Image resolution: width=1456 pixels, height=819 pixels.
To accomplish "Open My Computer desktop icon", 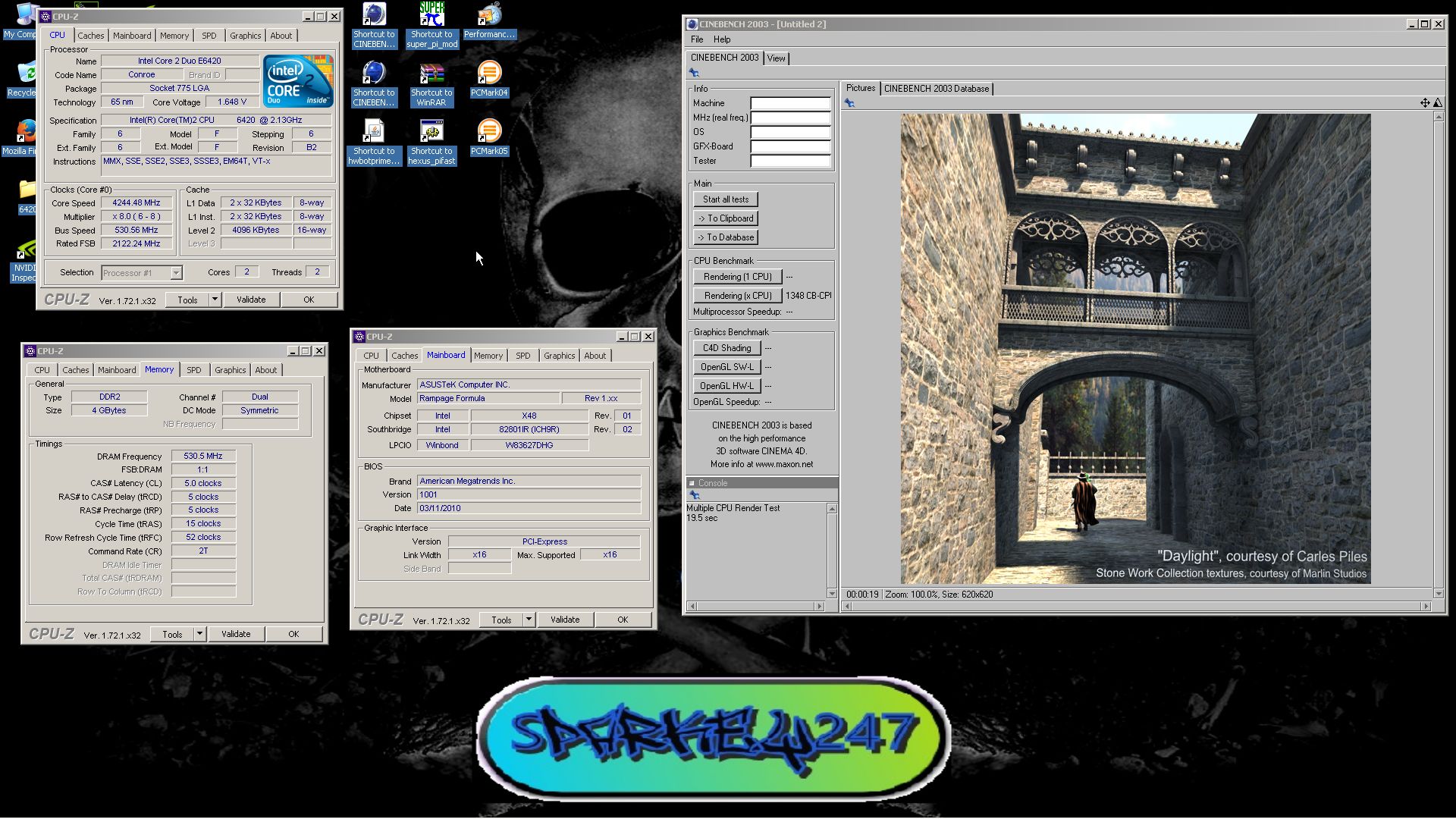I will pos(21,21).
